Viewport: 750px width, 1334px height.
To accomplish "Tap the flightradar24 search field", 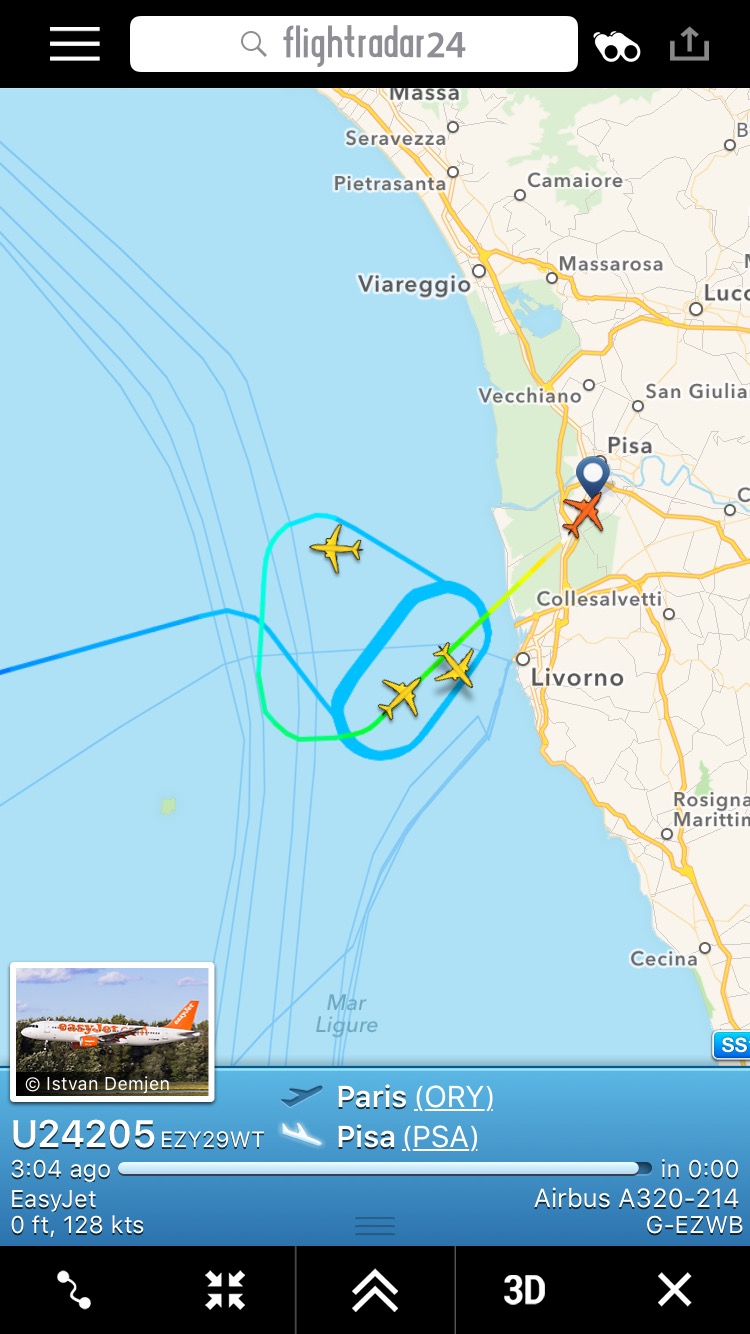I will (354, 44).
